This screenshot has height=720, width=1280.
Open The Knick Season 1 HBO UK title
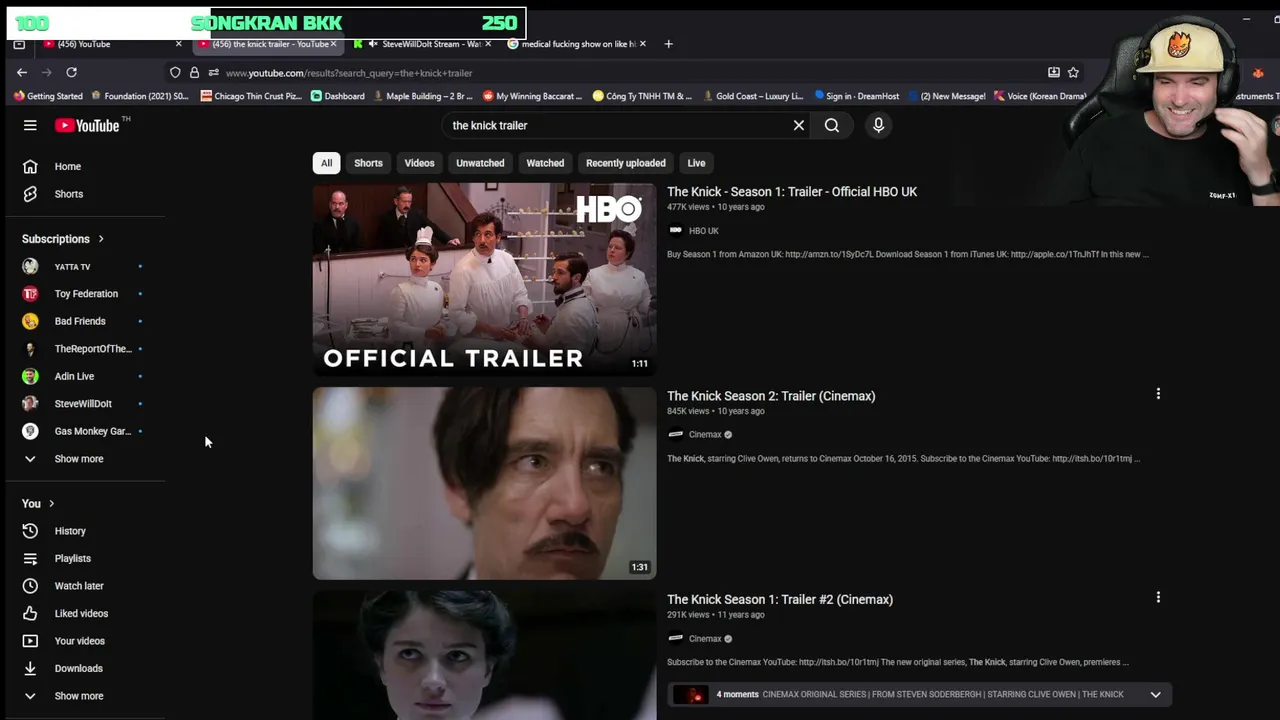click(792, 192)
